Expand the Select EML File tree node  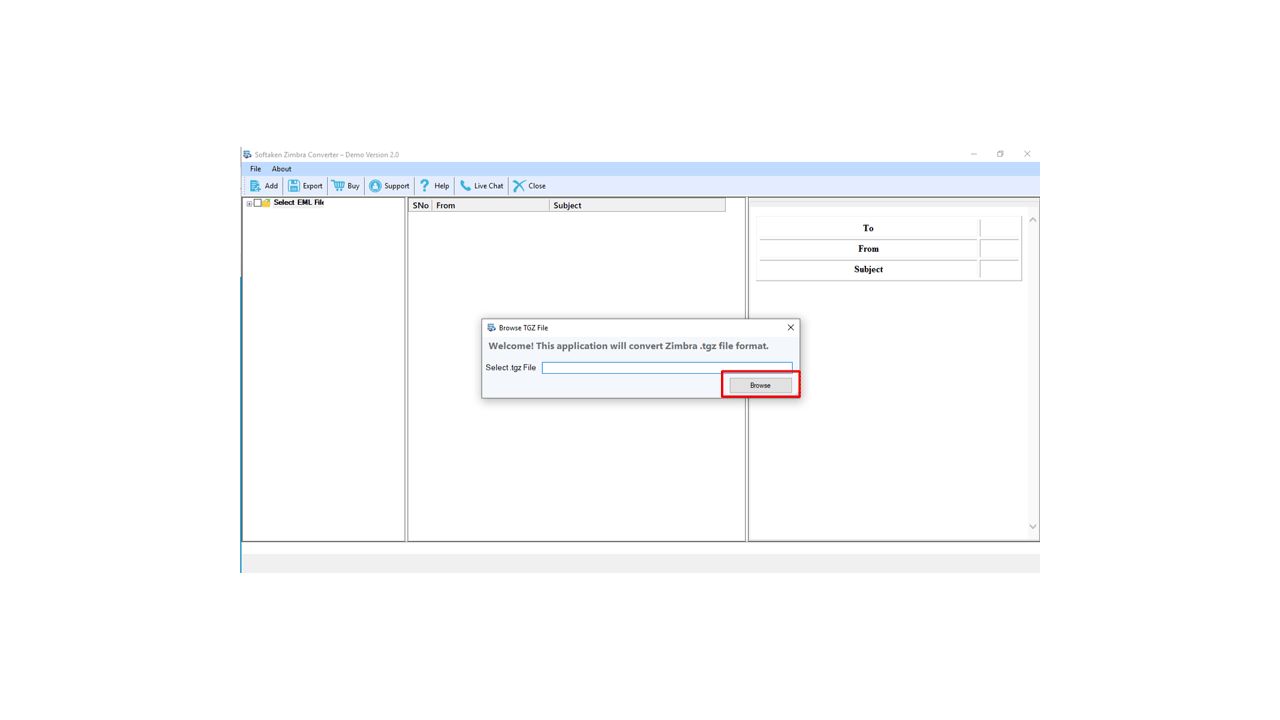click(x=249, y=203)
